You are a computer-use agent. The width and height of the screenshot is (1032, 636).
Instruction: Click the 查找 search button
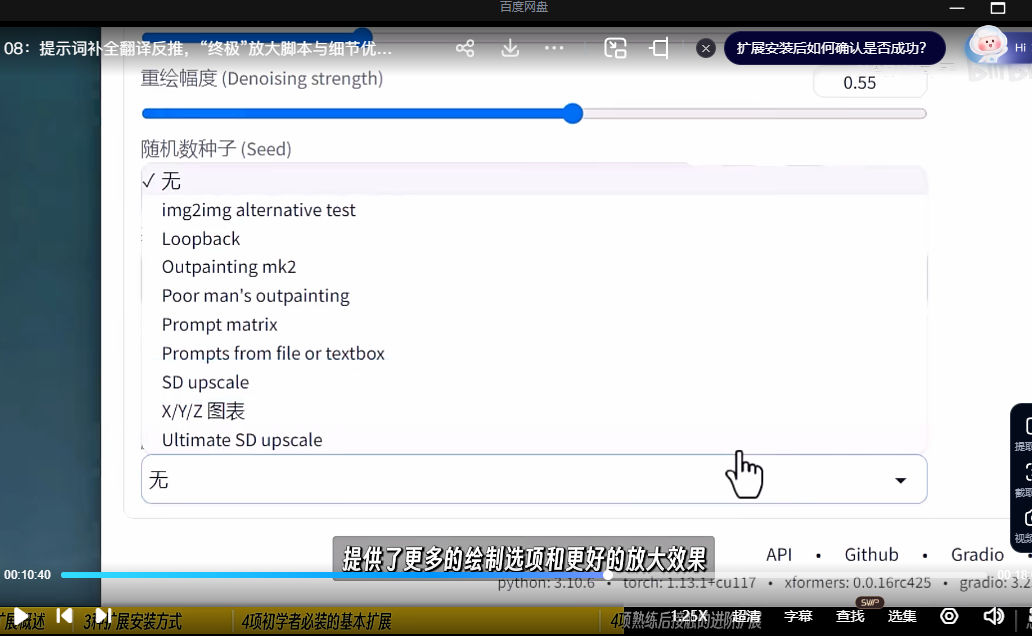point(850,616)
